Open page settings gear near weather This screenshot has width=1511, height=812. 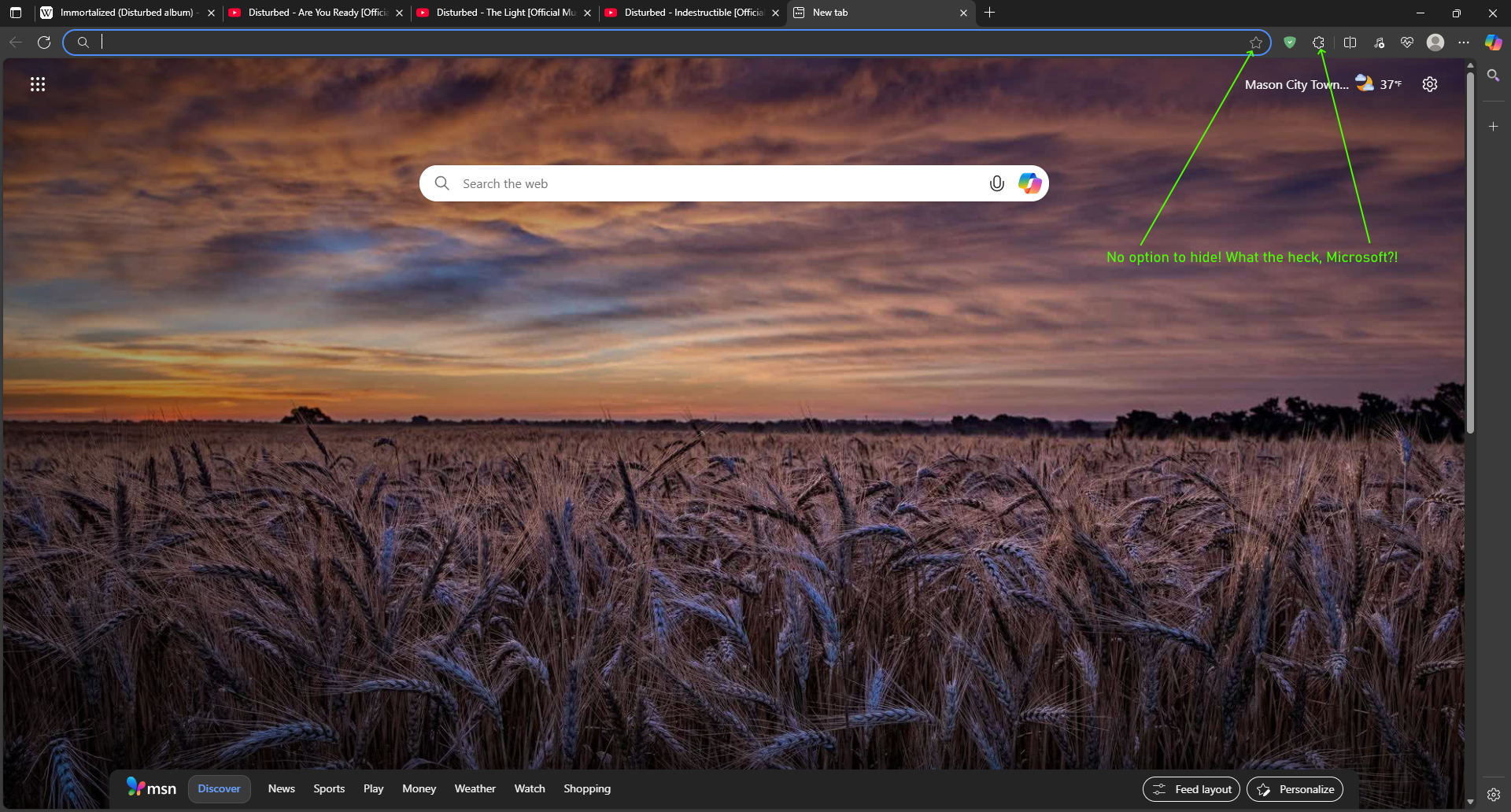coord(1430,84)
